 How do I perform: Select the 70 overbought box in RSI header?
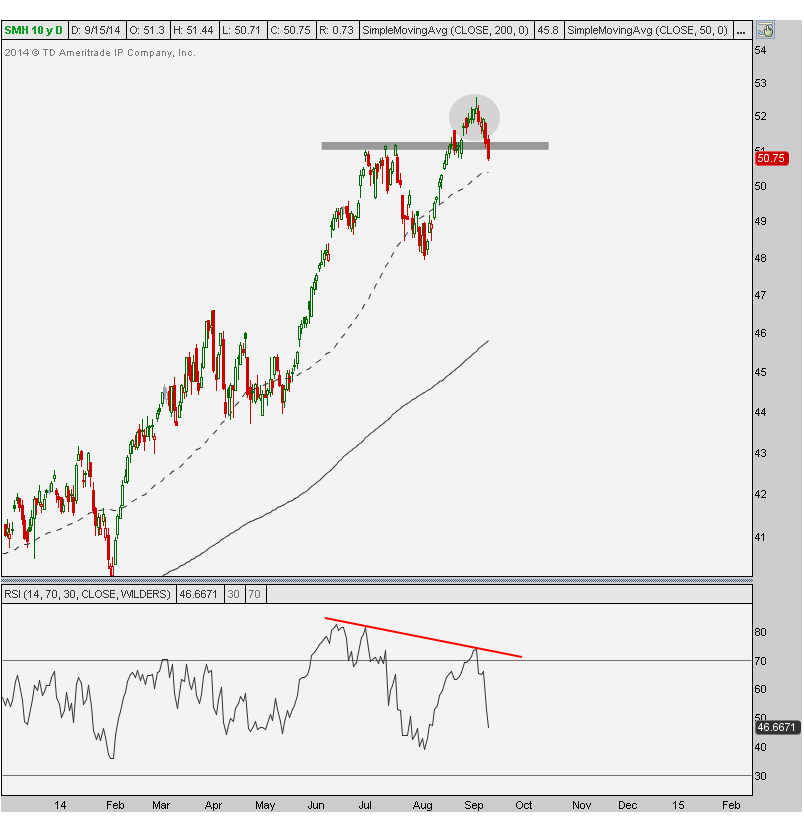point(255,594)
